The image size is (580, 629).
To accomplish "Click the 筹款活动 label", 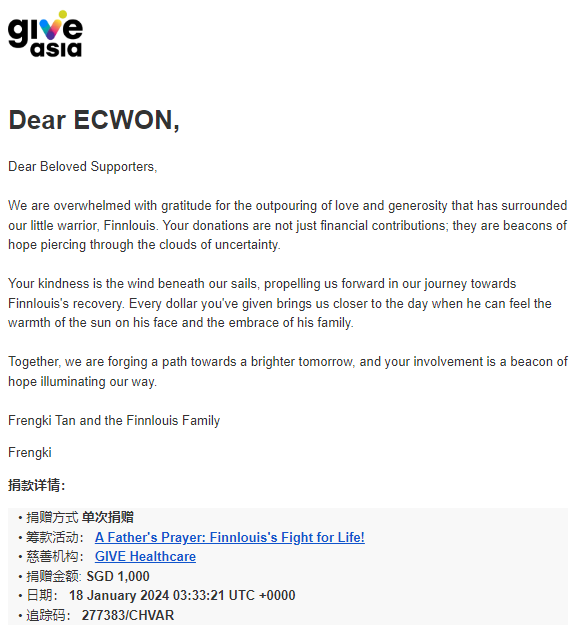I will tap(55, 537).
